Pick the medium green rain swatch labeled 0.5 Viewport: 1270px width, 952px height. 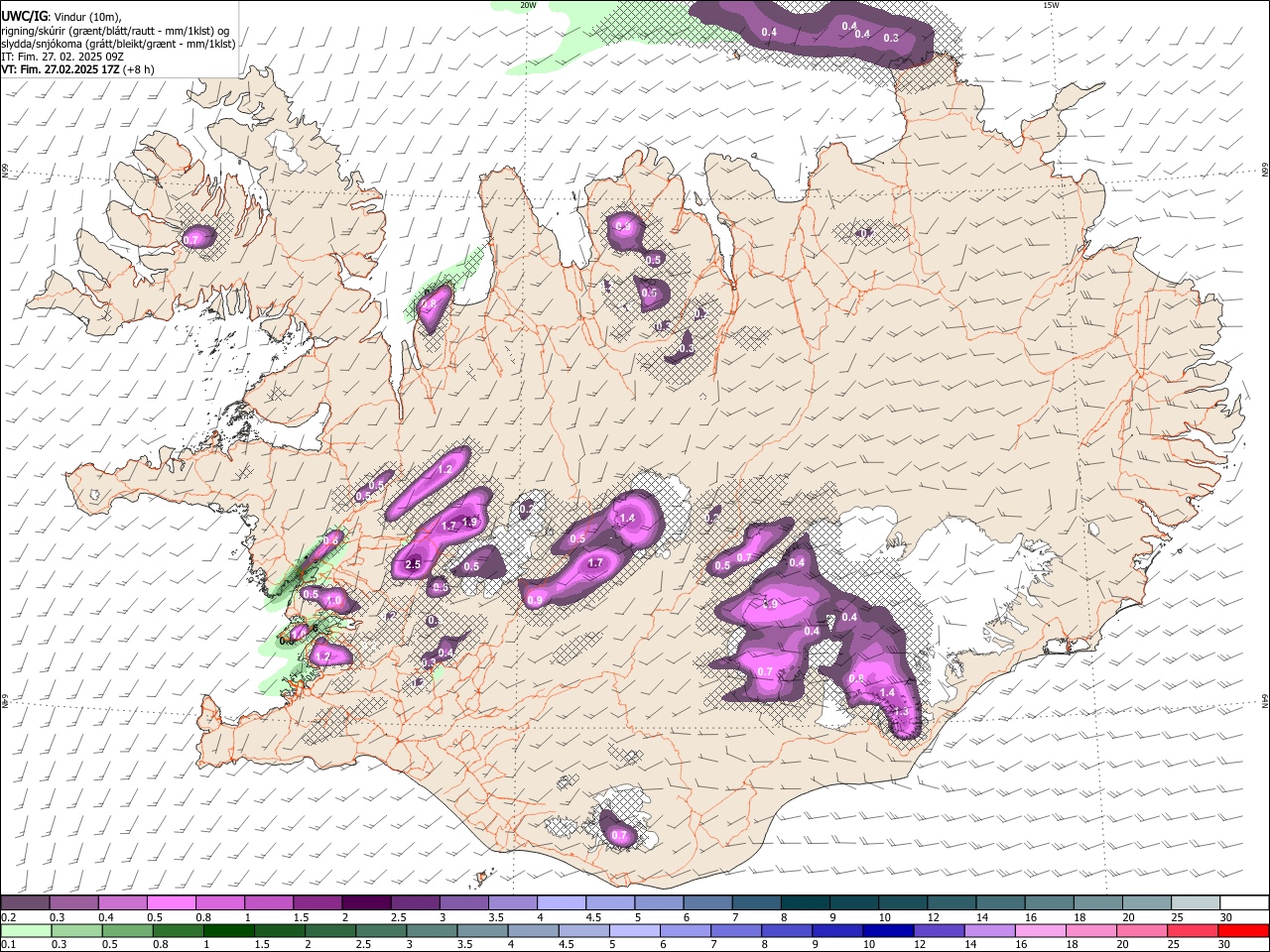tap(128, 931)
